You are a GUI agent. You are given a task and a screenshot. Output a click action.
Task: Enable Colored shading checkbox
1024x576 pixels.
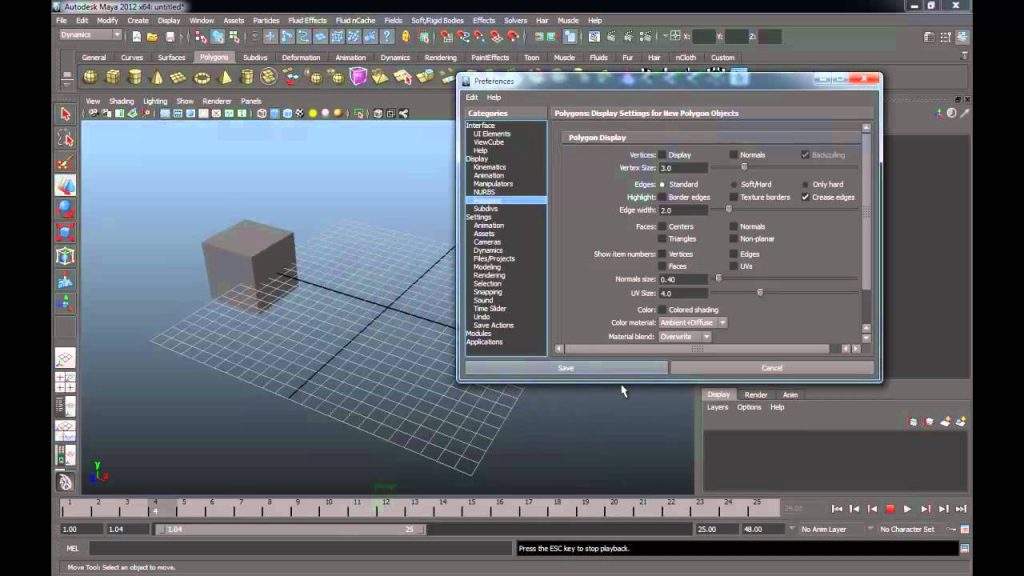pos(662,310)
